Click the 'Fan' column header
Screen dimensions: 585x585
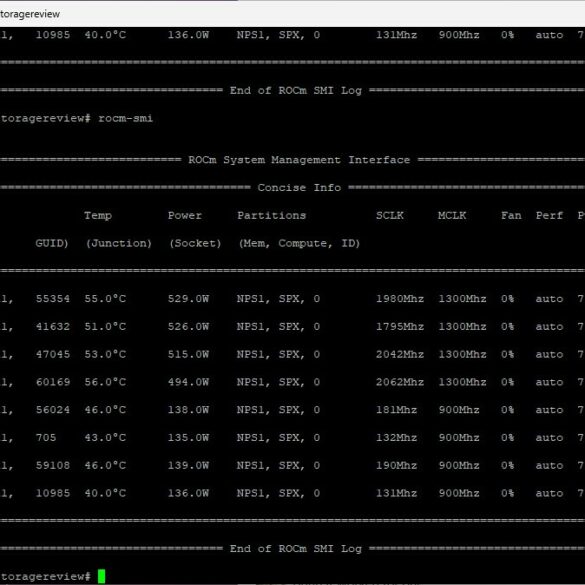[512, 216]
